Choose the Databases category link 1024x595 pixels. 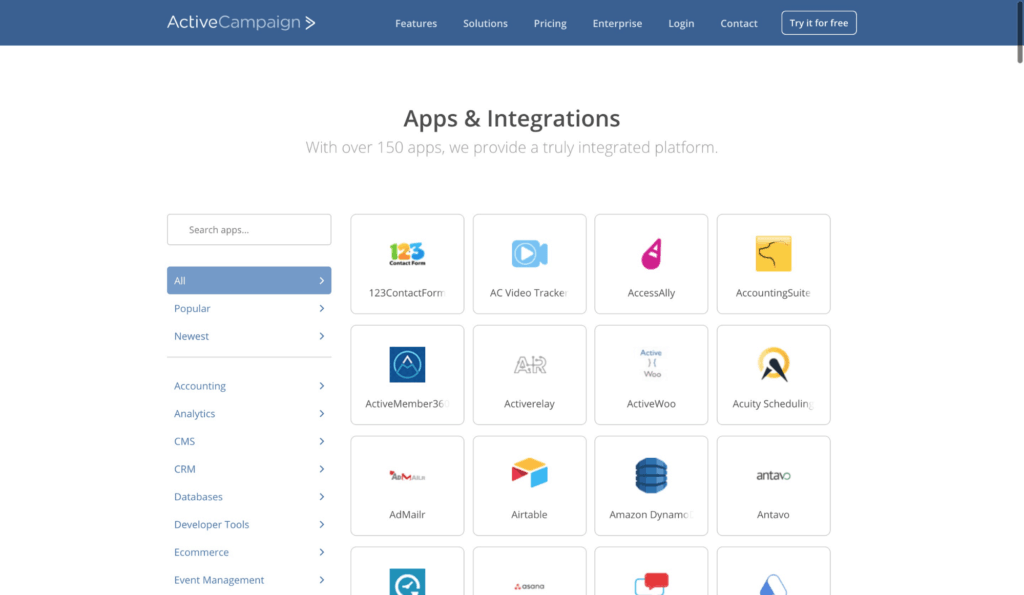[198, 496]
